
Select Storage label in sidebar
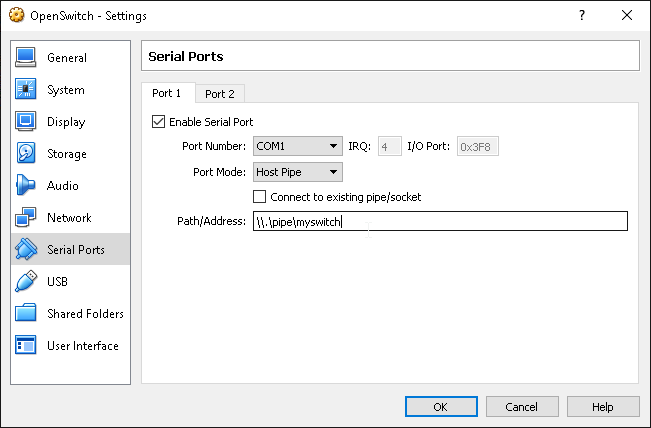point(67,154)
